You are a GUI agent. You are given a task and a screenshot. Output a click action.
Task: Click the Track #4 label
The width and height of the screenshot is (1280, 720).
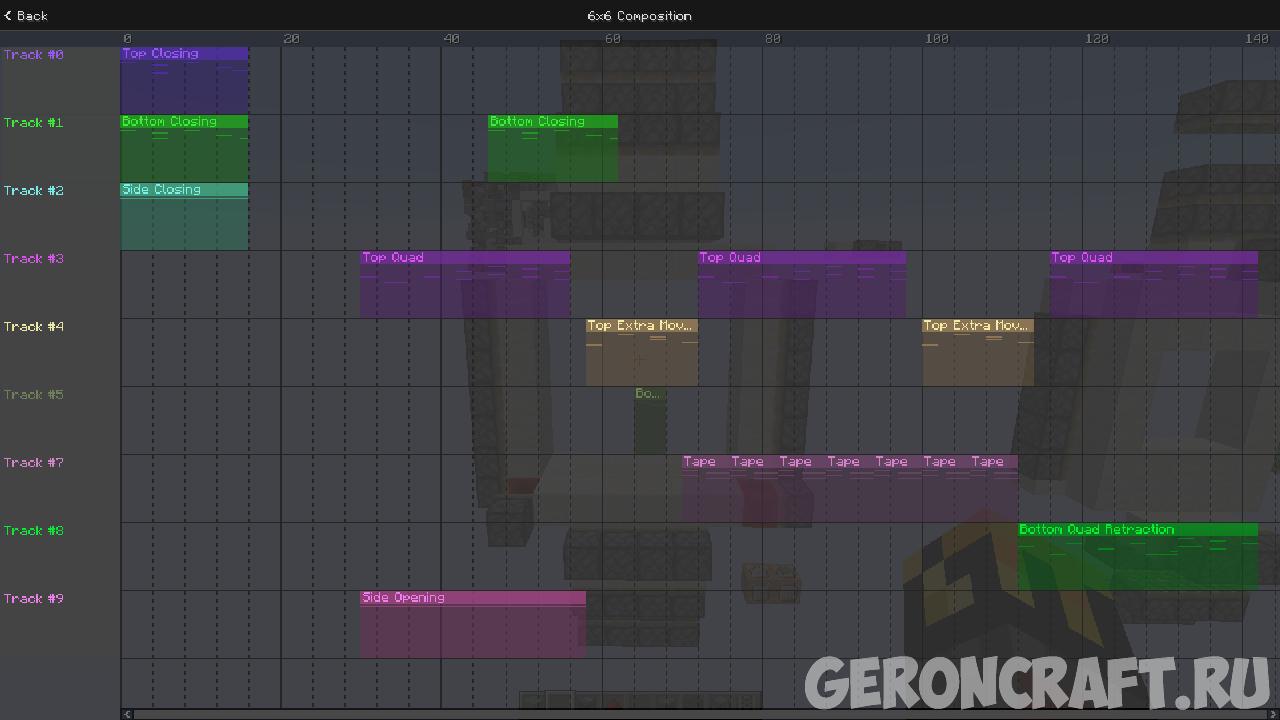tap(33, 326)
